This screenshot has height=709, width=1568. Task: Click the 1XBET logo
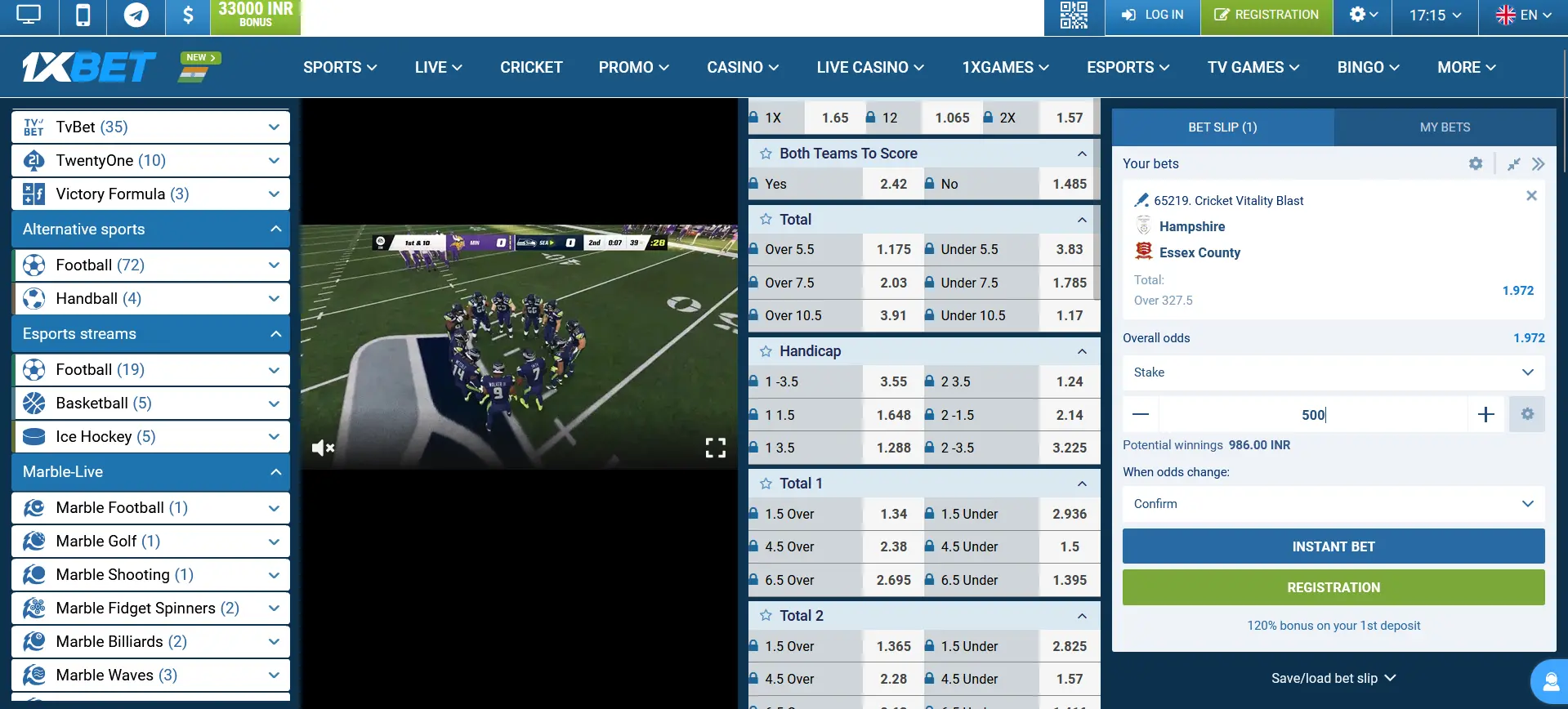point(89,67)
